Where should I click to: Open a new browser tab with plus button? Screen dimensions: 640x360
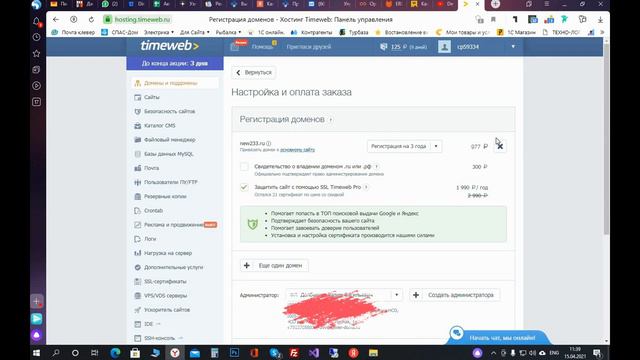495,4
